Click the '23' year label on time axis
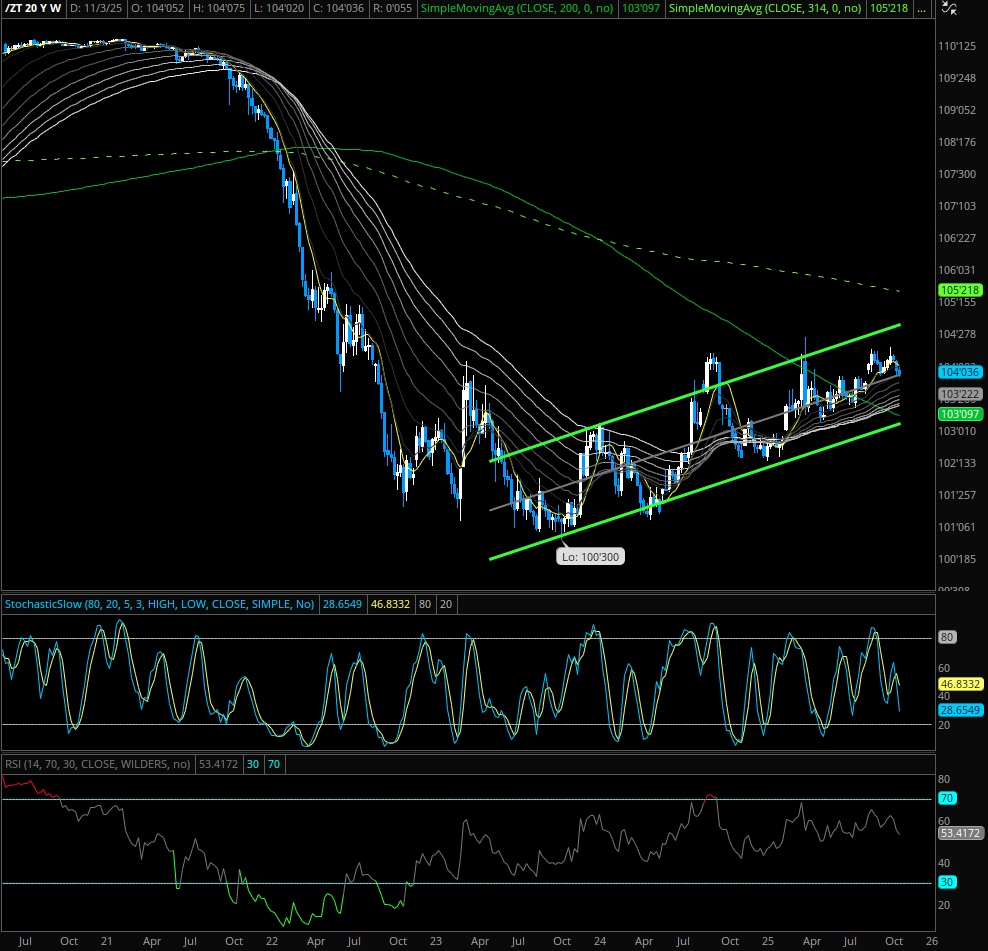Image resolution: width=988 pixels, height=951 pixels. coord(436,941)
